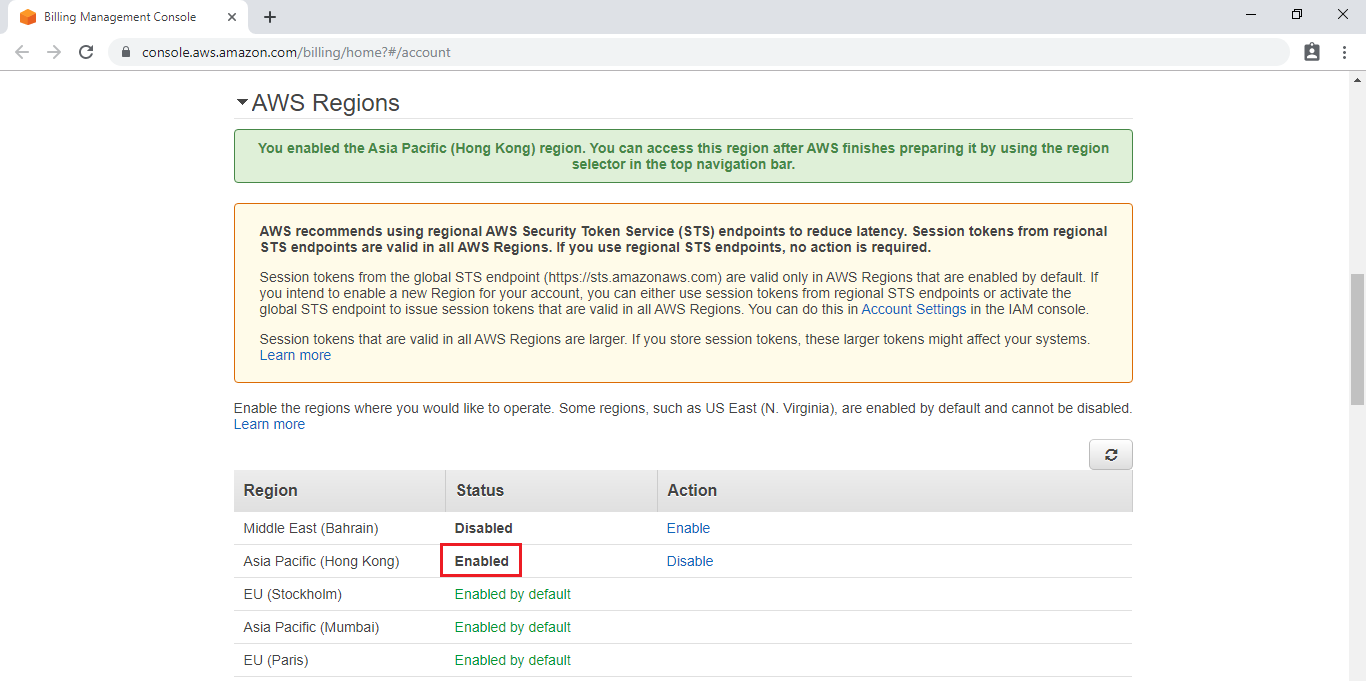Click Learn more in the STS notice
This screenshot has height=681, width=1366.
pyautogui.click(x=295, y=355)
